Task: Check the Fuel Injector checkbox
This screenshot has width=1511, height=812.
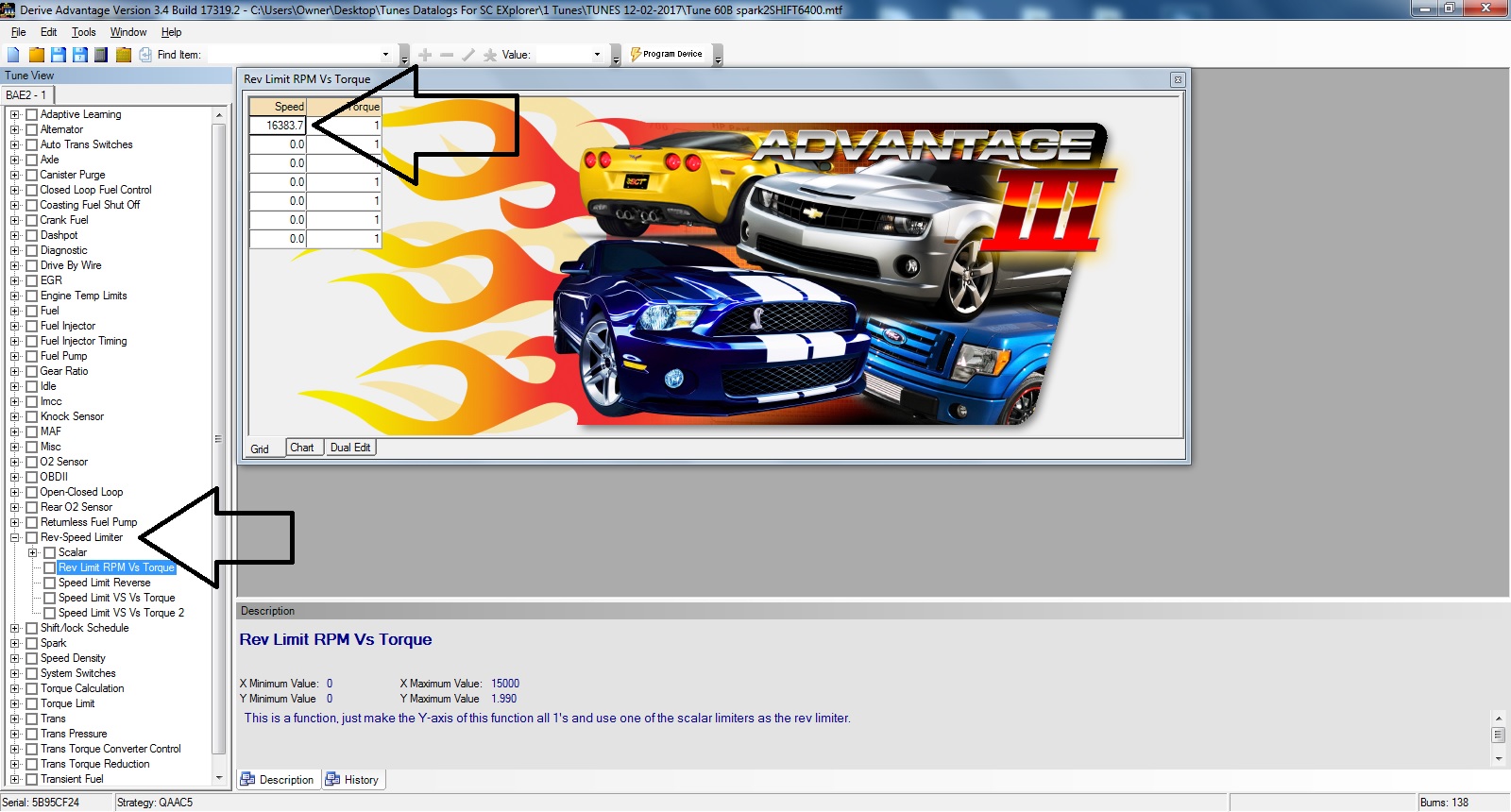Action: pyautogui.click(x=31, y=326)
